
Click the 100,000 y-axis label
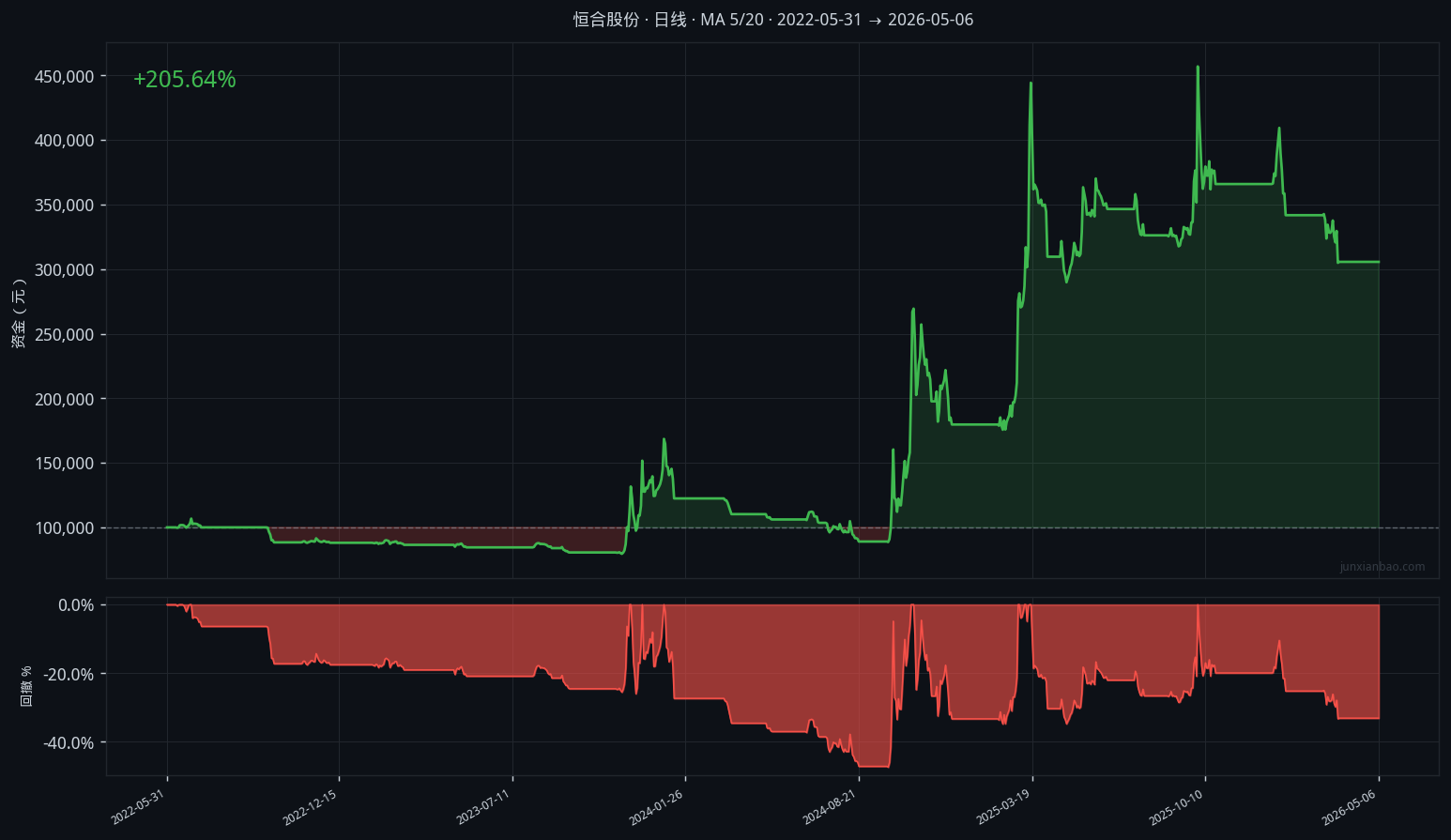point(65,528)
